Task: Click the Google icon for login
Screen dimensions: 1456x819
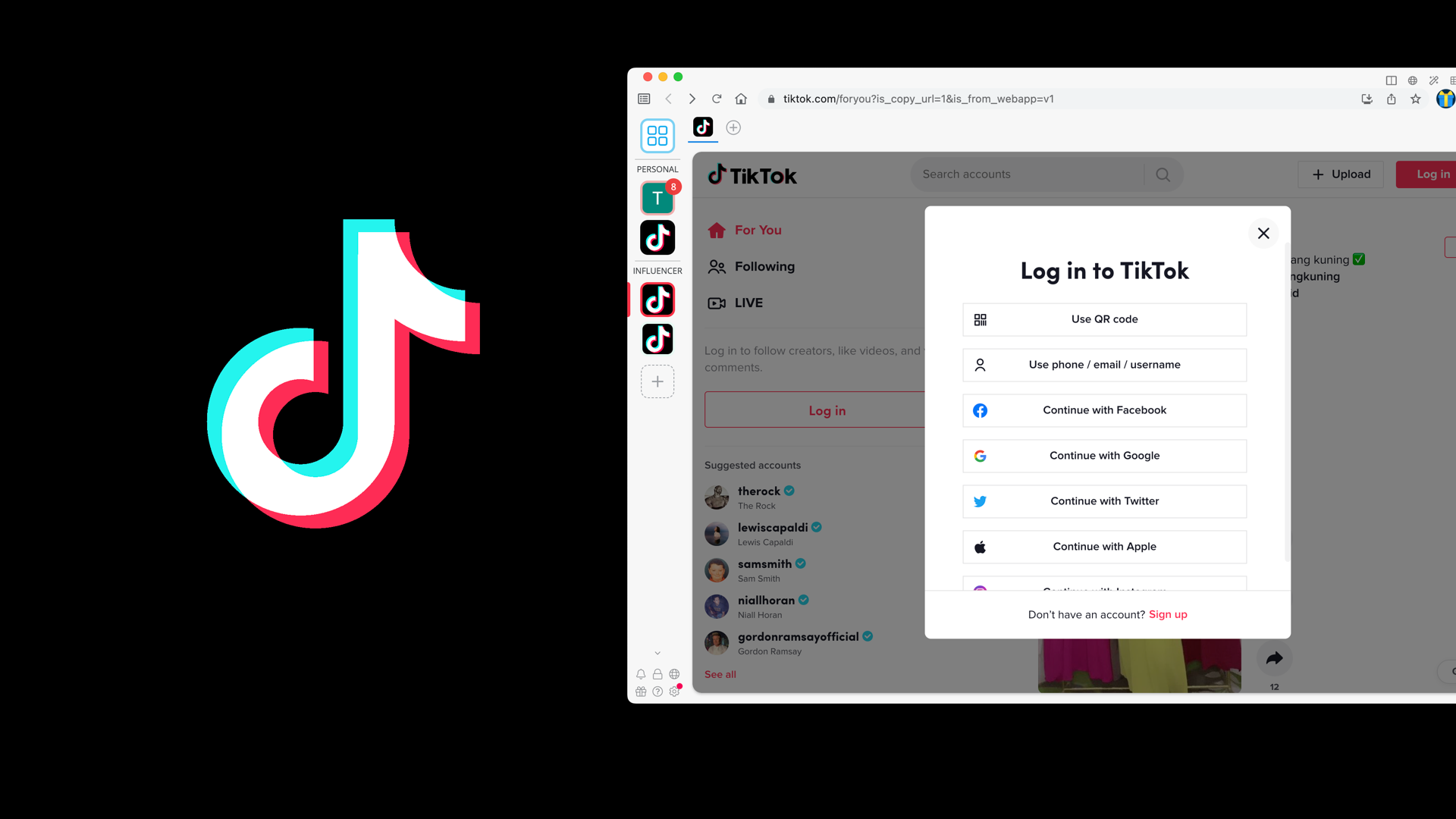Action: (980, 455)
